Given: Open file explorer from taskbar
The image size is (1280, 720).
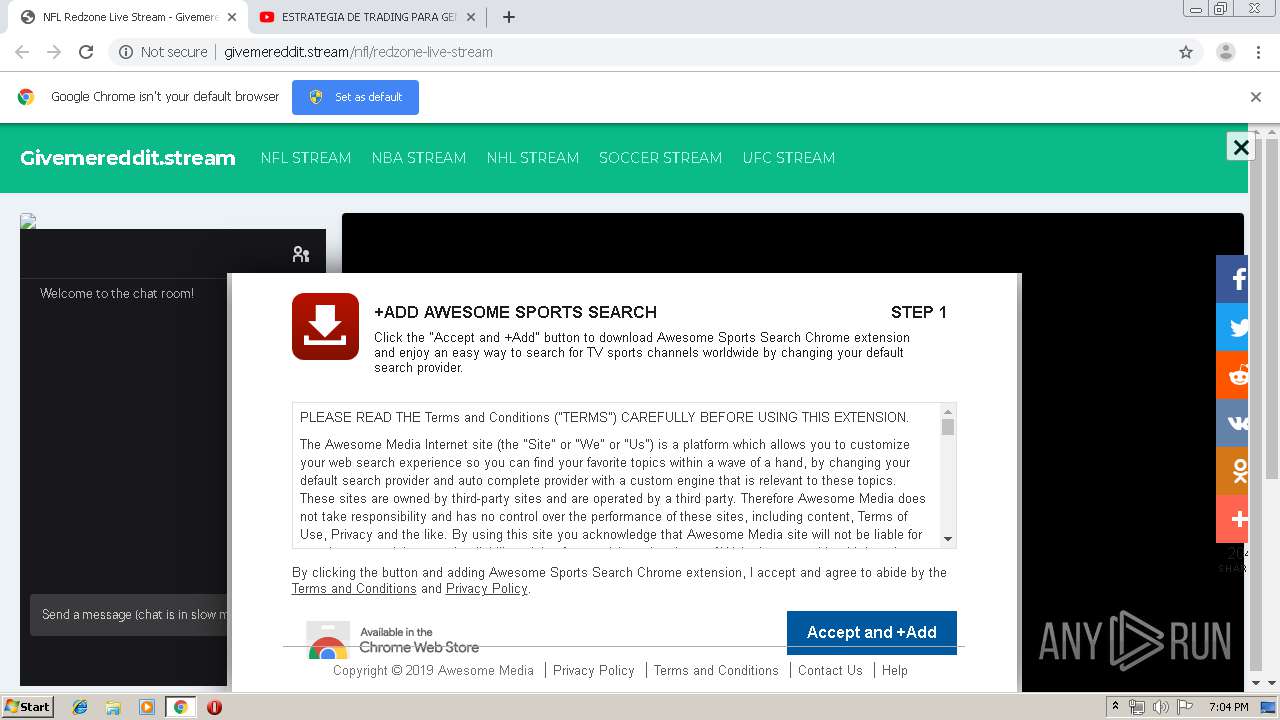Looking at the screenshot, I should (x=113, y=707).
